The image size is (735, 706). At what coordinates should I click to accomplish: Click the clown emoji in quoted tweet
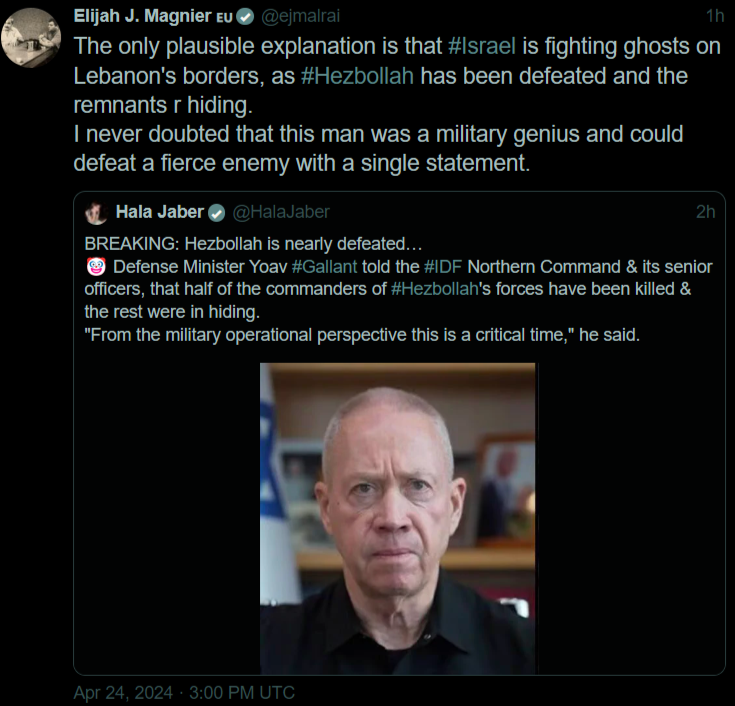[96, 267]
